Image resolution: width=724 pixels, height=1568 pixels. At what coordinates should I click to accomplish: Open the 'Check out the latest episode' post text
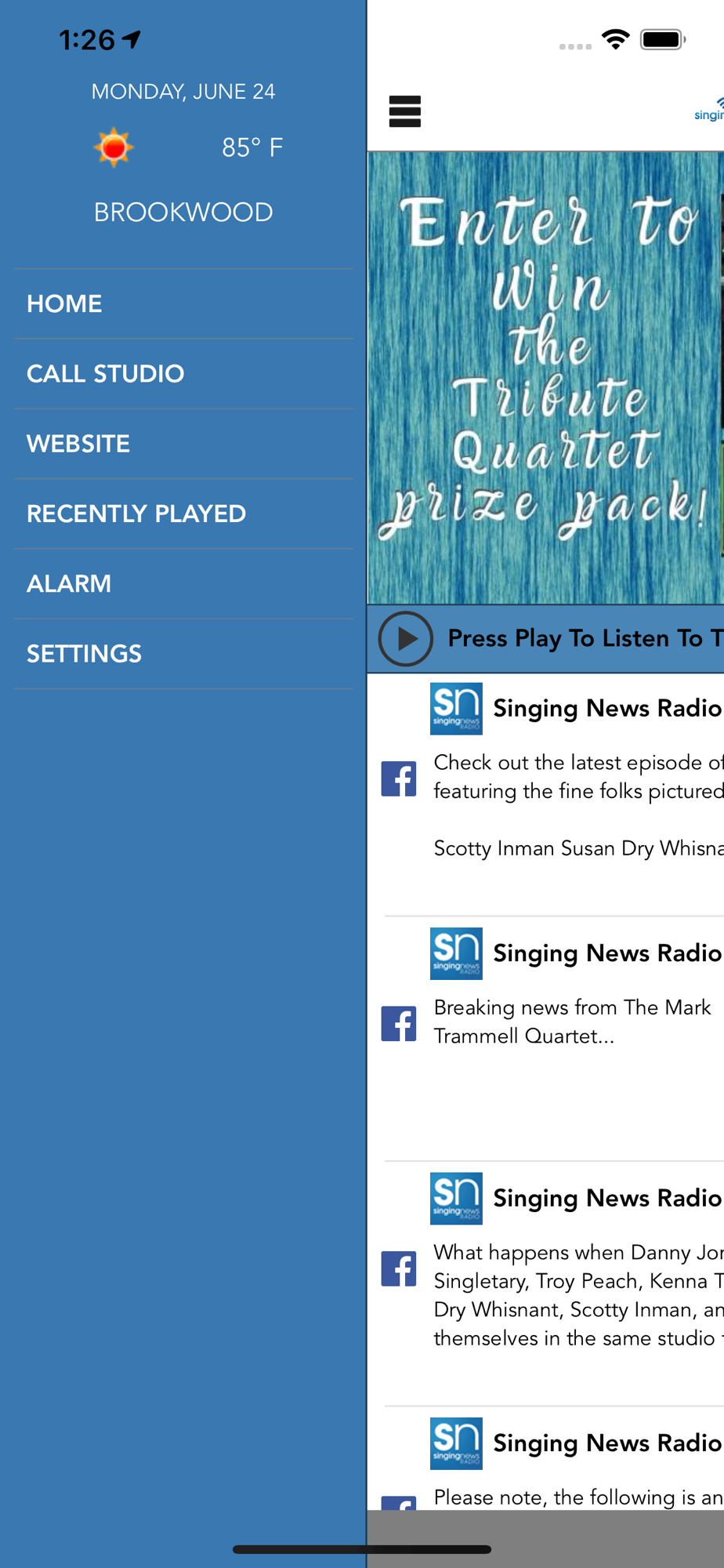tap(579, 777)
